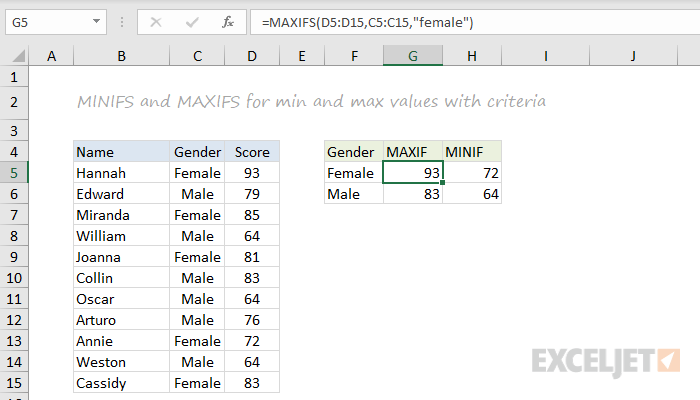700x400 pixels.
Task: Click Annie's gender cell 'Female'
Action: 197,341
